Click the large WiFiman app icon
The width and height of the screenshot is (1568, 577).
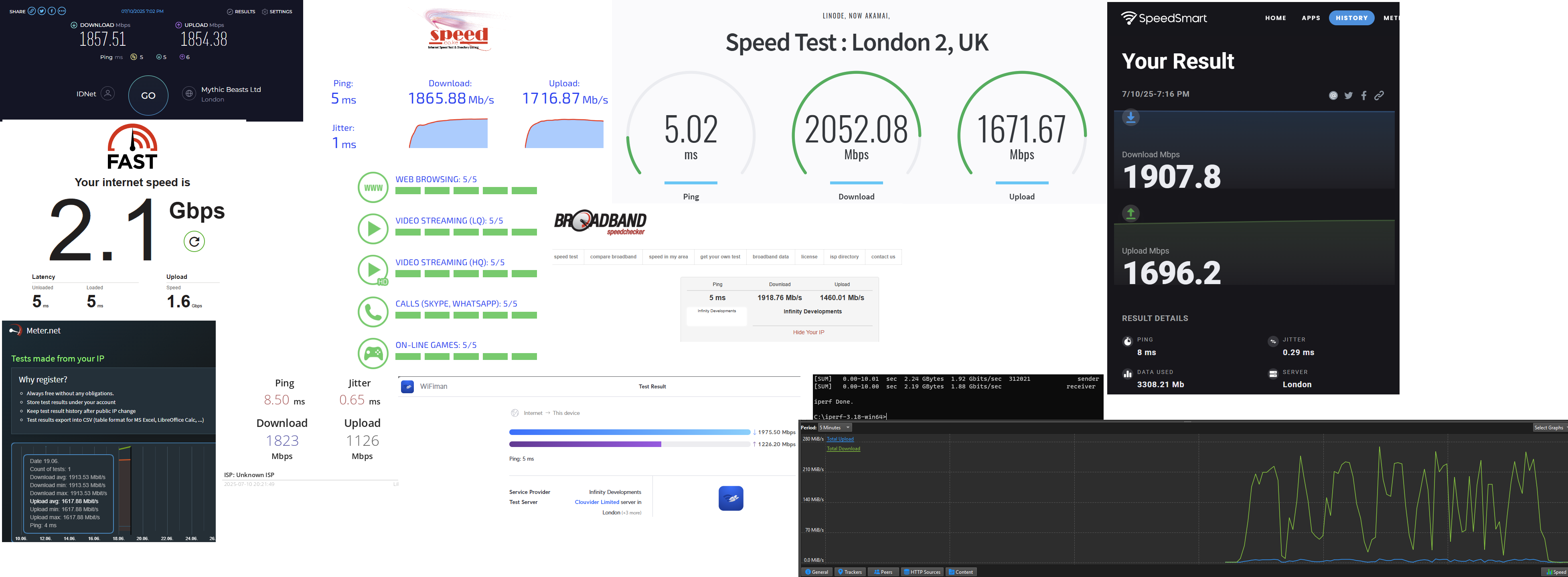click(x=730, y=498)
